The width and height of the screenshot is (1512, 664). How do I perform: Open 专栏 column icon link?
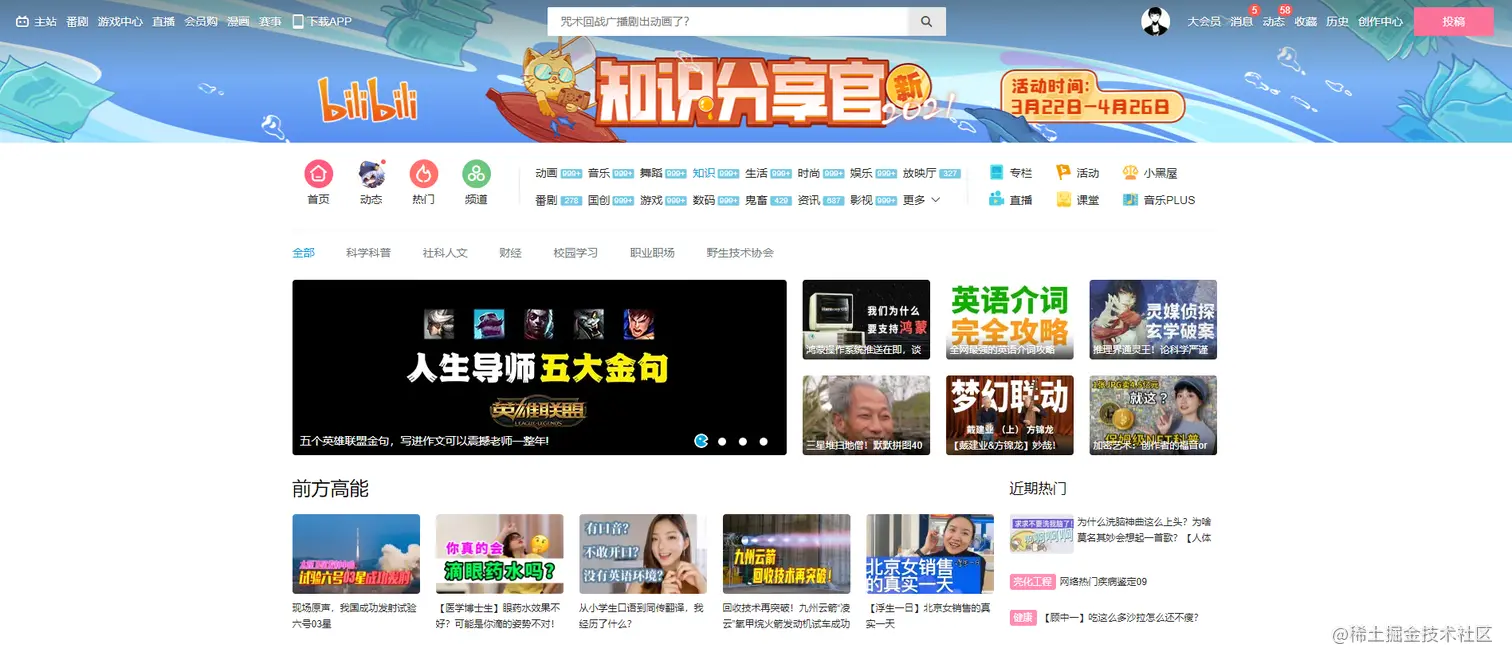[1010, 173]
